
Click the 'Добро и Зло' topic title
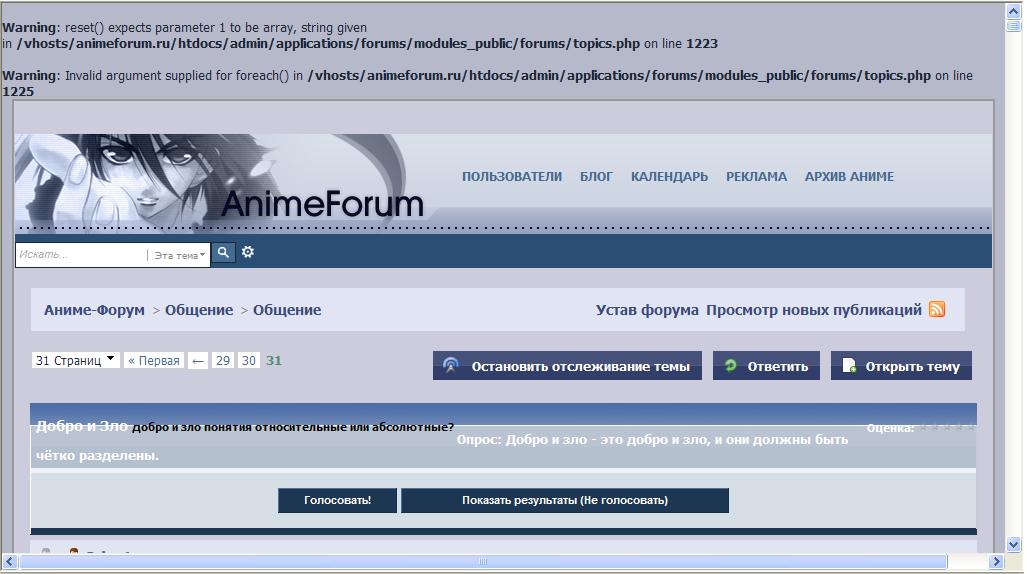coord(82,426)
